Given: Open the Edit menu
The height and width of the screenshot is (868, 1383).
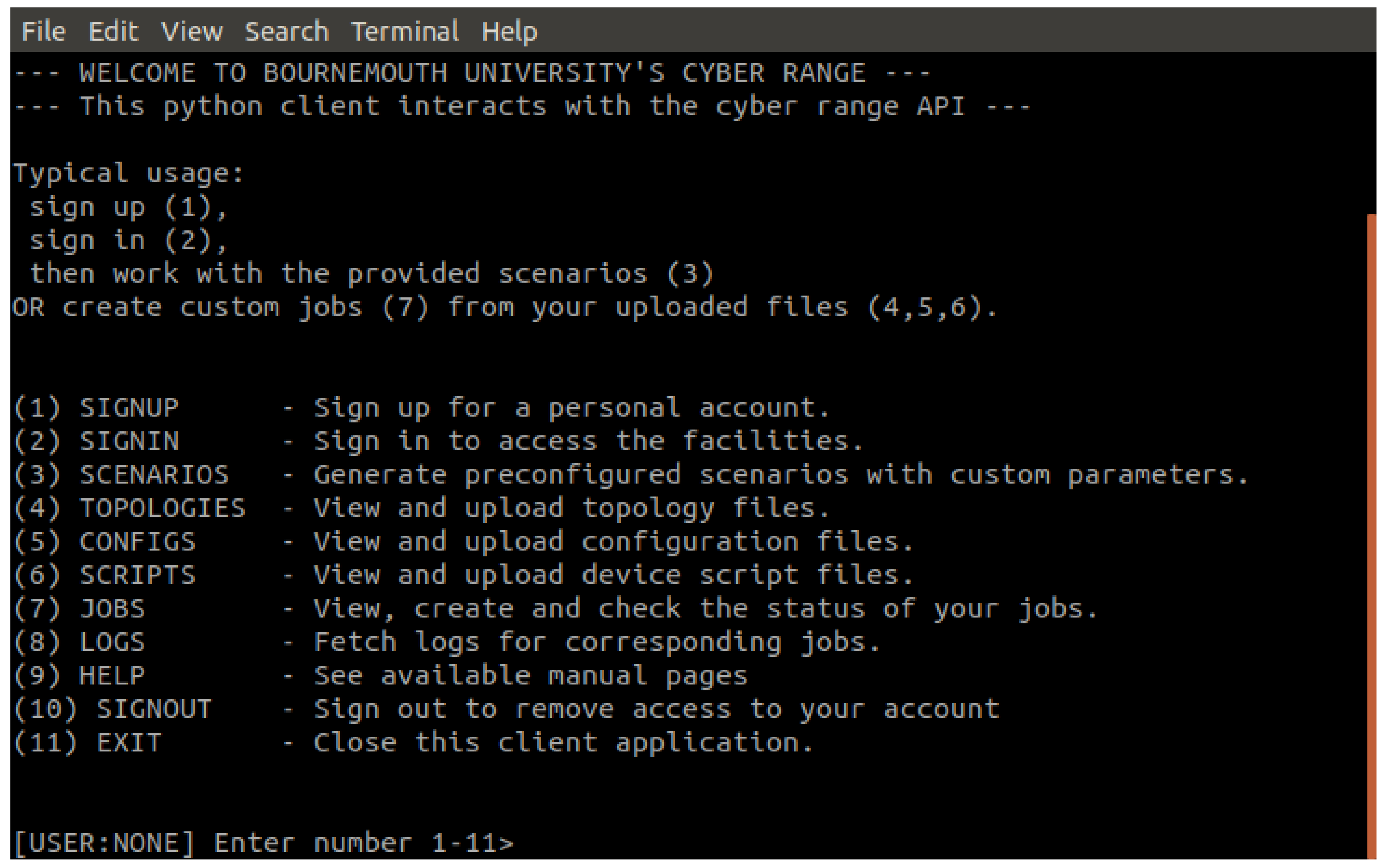Looking at the screenshot, I should click(113, 32).
